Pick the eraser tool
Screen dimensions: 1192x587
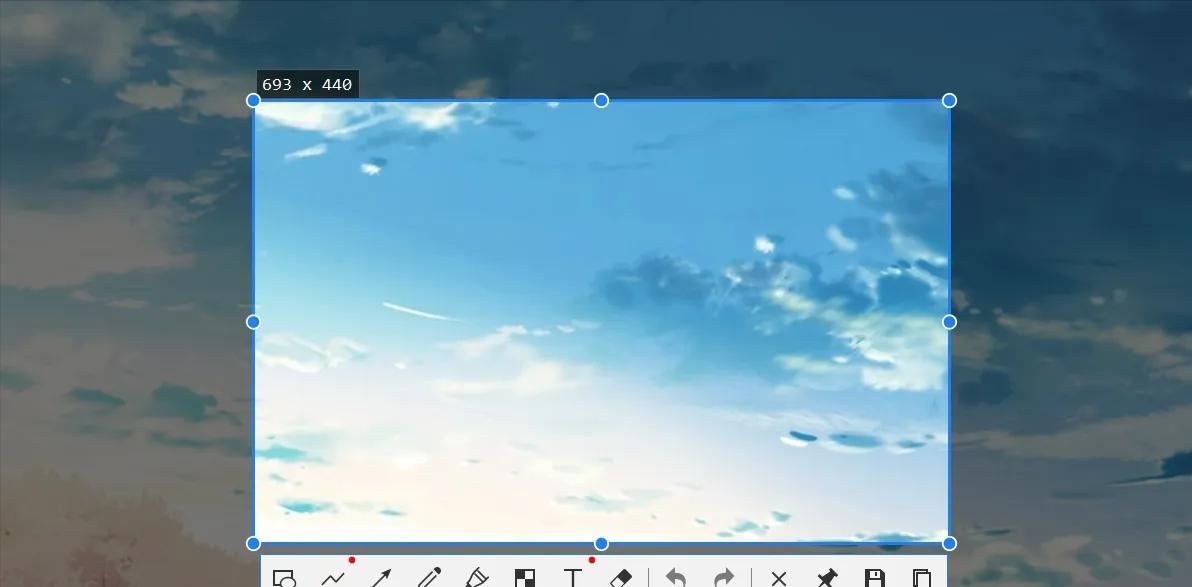(x=622, y=577)
